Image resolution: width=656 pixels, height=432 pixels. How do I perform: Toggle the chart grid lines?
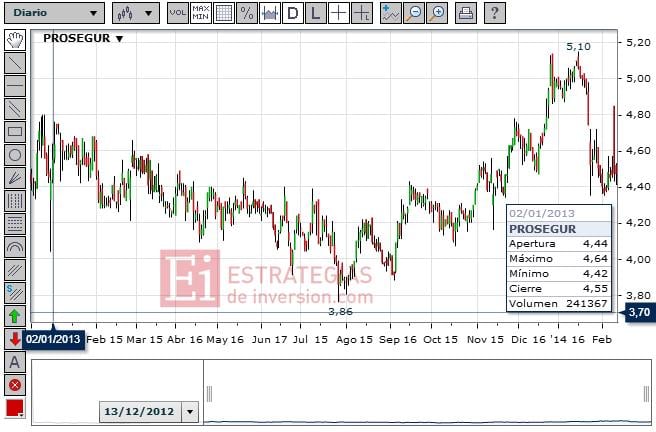(x=224, y=13)
